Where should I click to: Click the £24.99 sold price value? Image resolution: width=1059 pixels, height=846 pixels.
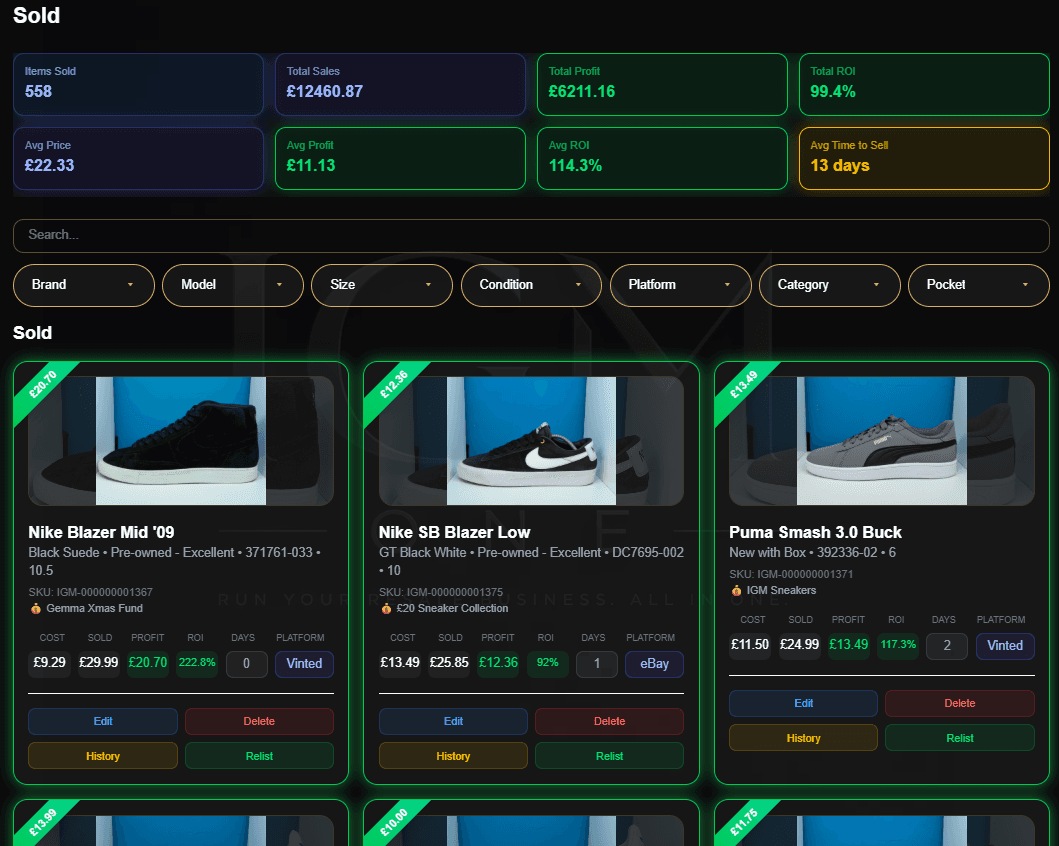[x=800, y=645]
